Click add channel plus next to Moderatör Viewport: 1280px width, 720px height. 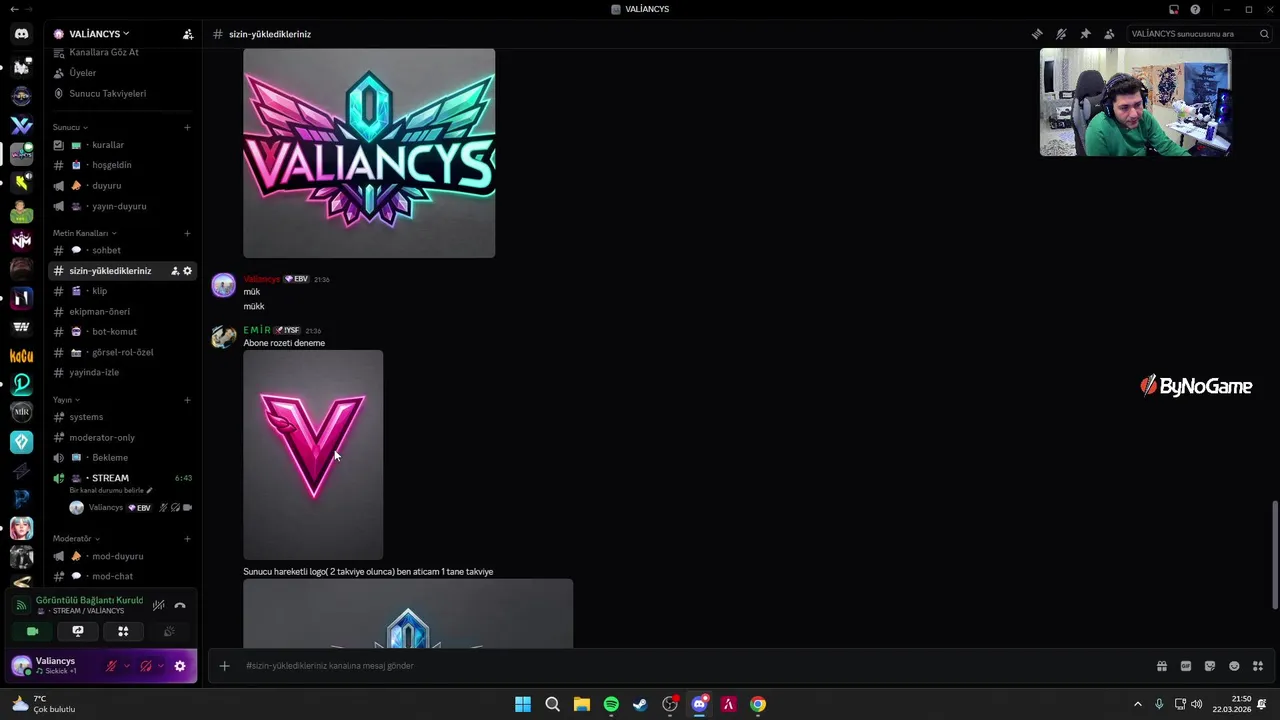pyautogui.click(x=187, y=539)
